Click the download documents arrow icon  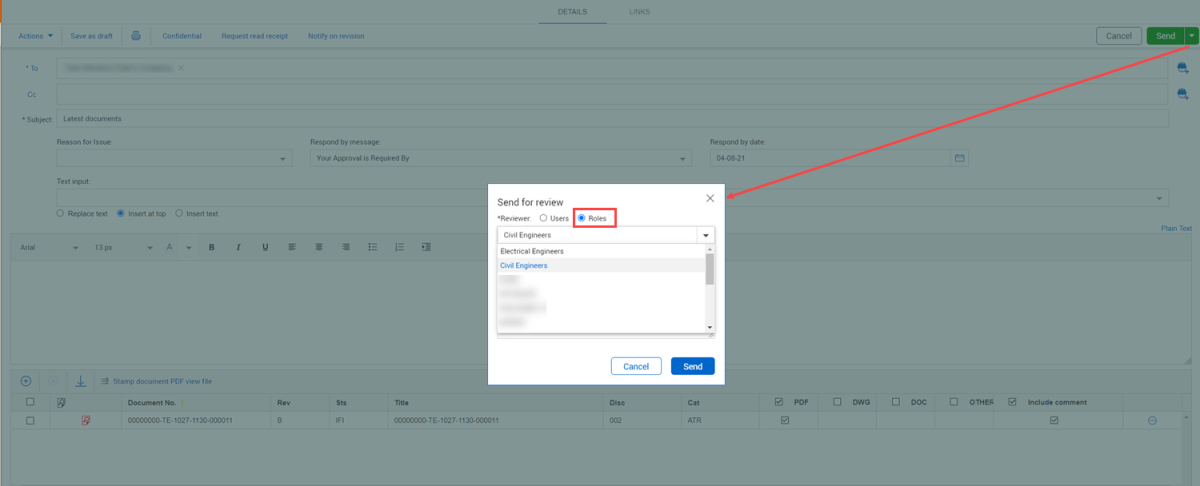80,381
